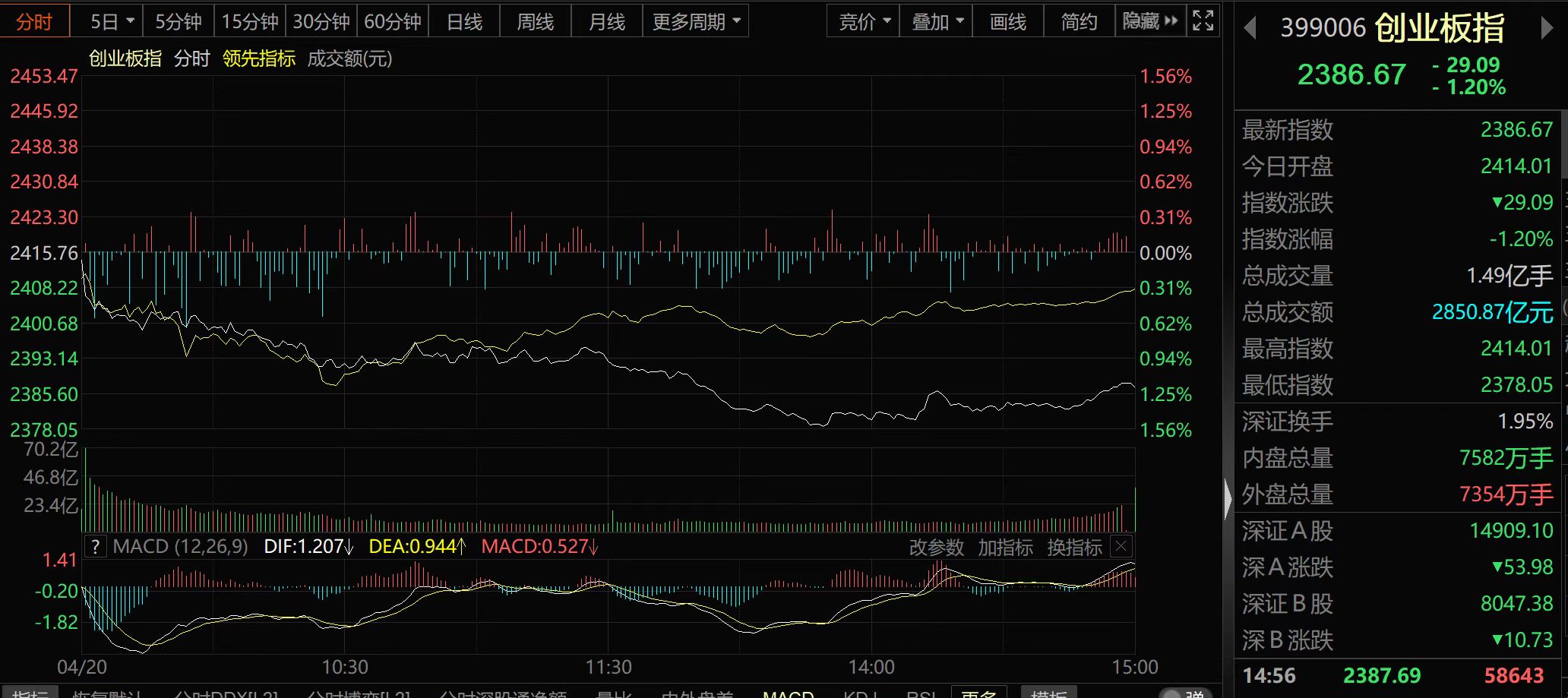Click the fullscreen expand icon
This screenshot has height=698, width=1568.
[1203, 21]
